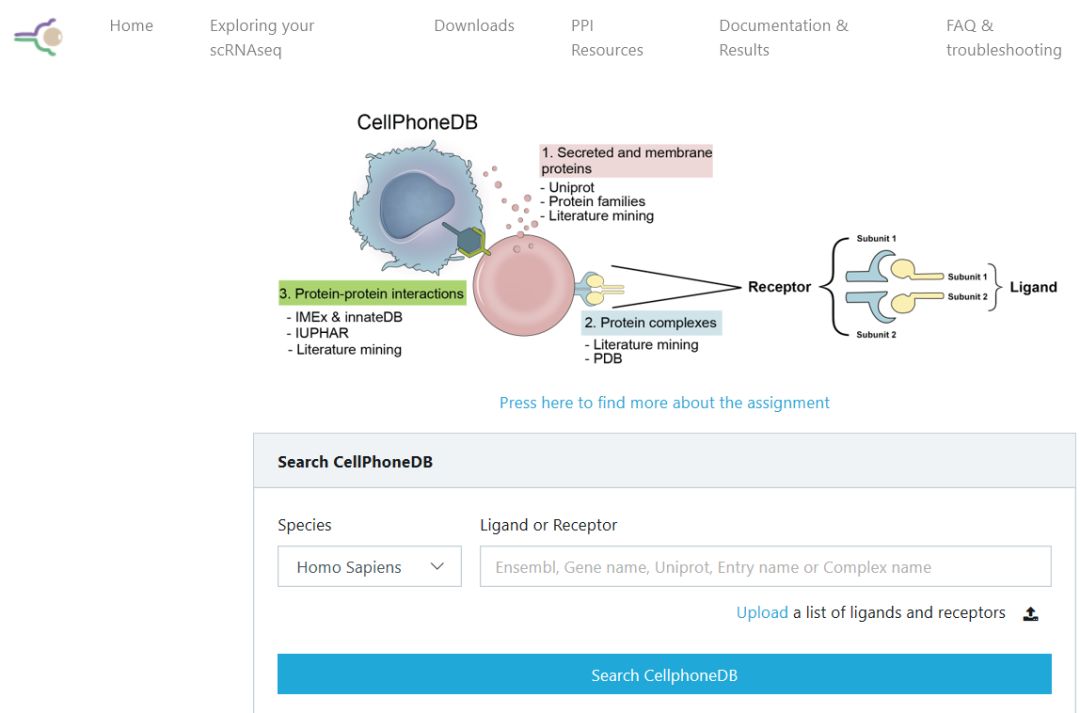Image resolution: width=1080 pixels, height=713 pixels.
Task: Open the Home menu item
Action: pyautogui.click(x=131, y=25)
